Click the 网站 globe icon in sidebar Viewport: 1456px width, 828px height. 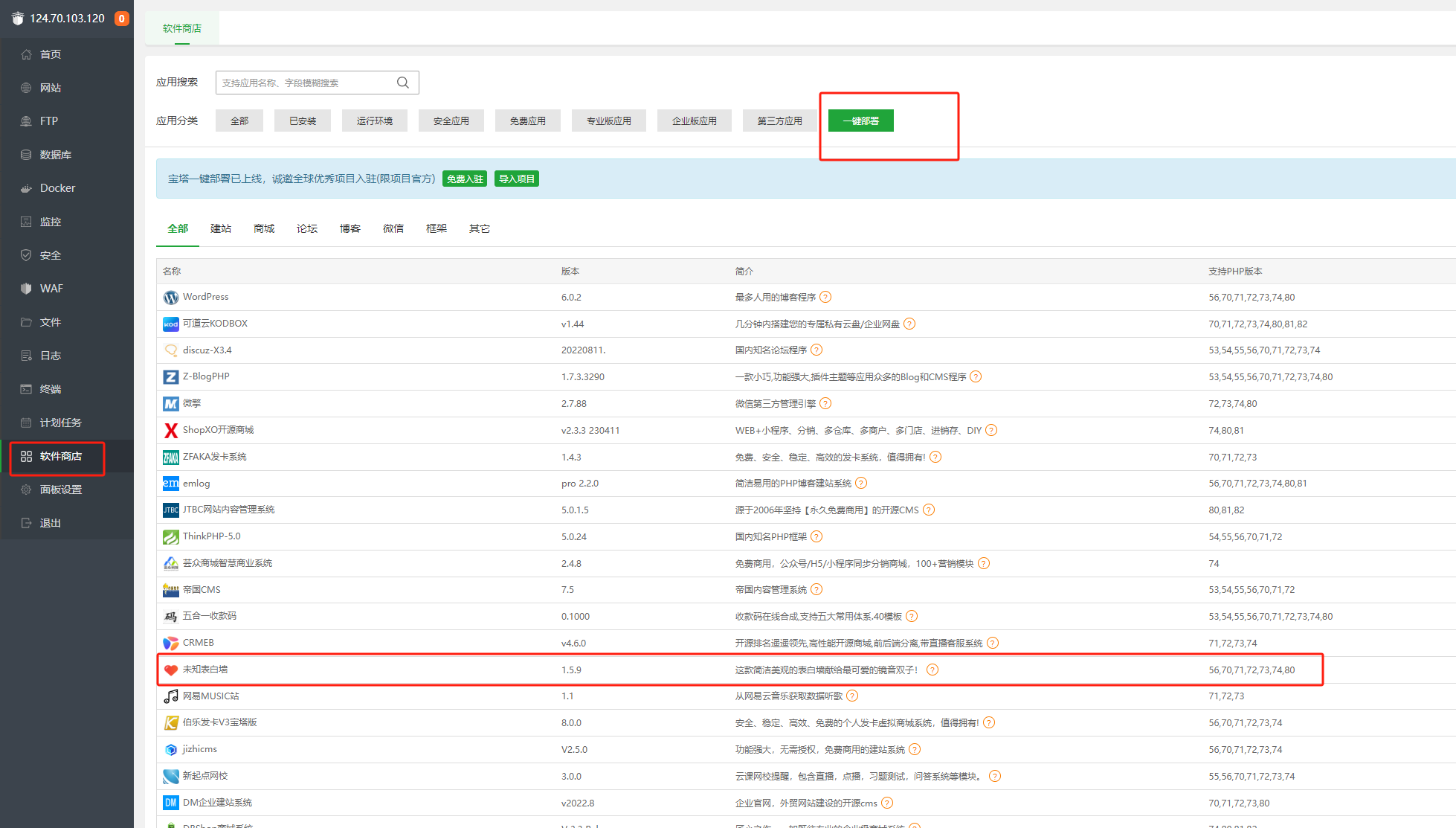(26, 88)
